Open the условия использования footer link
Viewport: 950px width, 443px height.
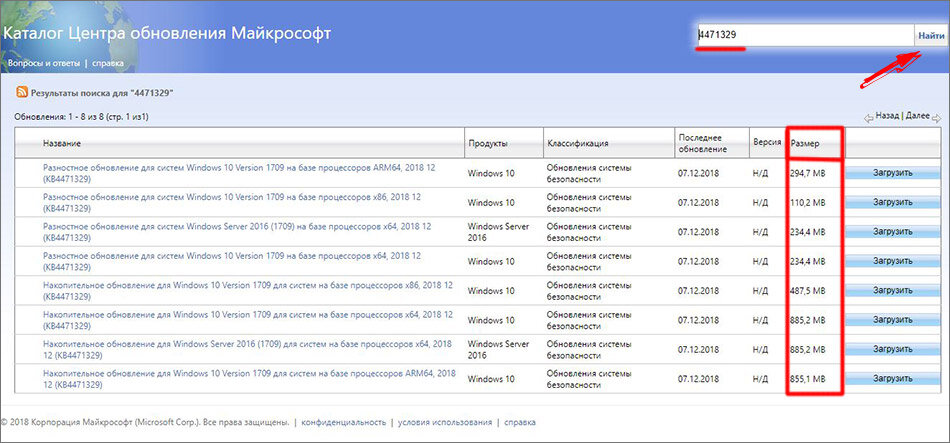pos(445,422)
